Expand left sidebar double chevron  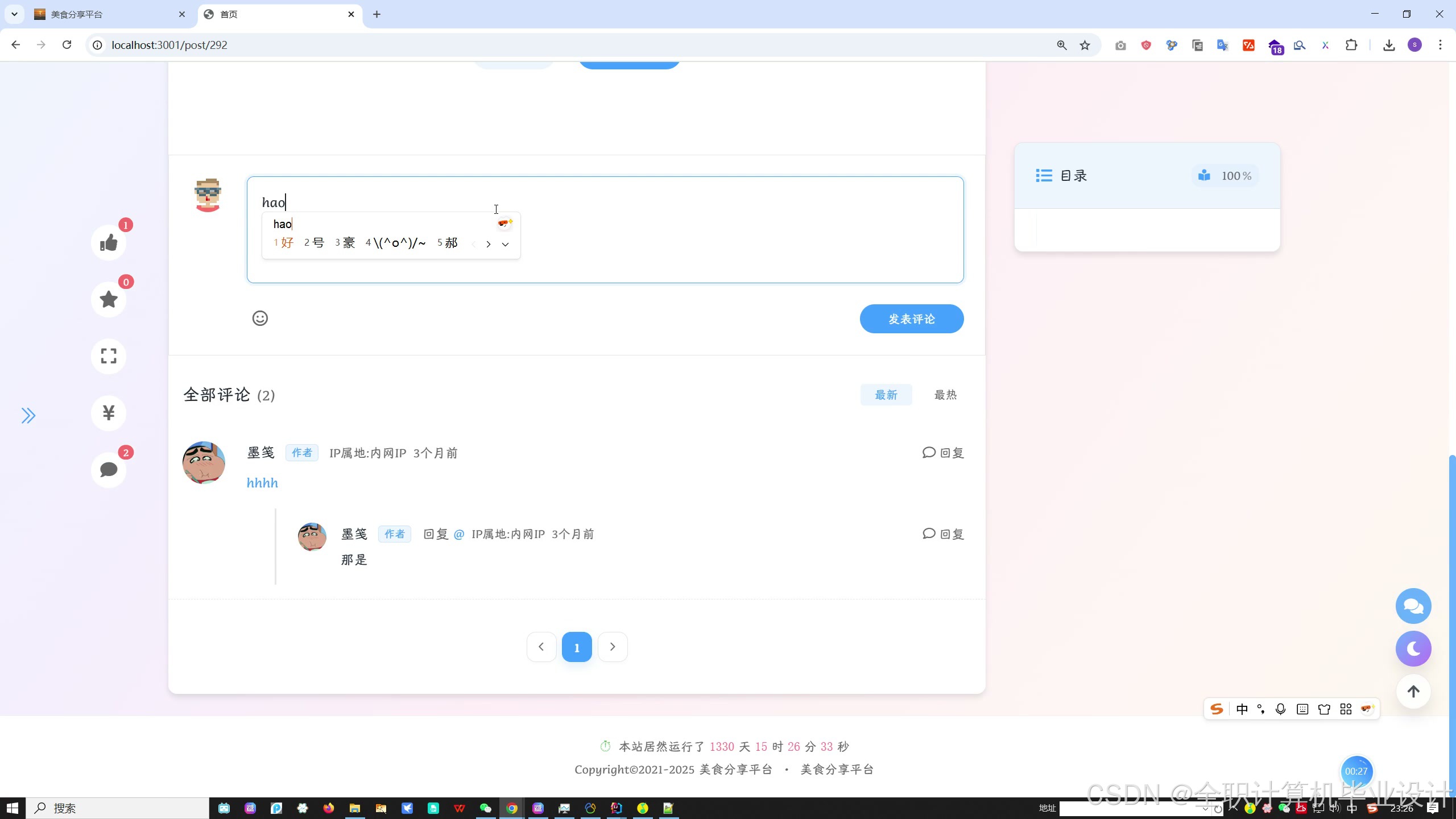(28, 416)
